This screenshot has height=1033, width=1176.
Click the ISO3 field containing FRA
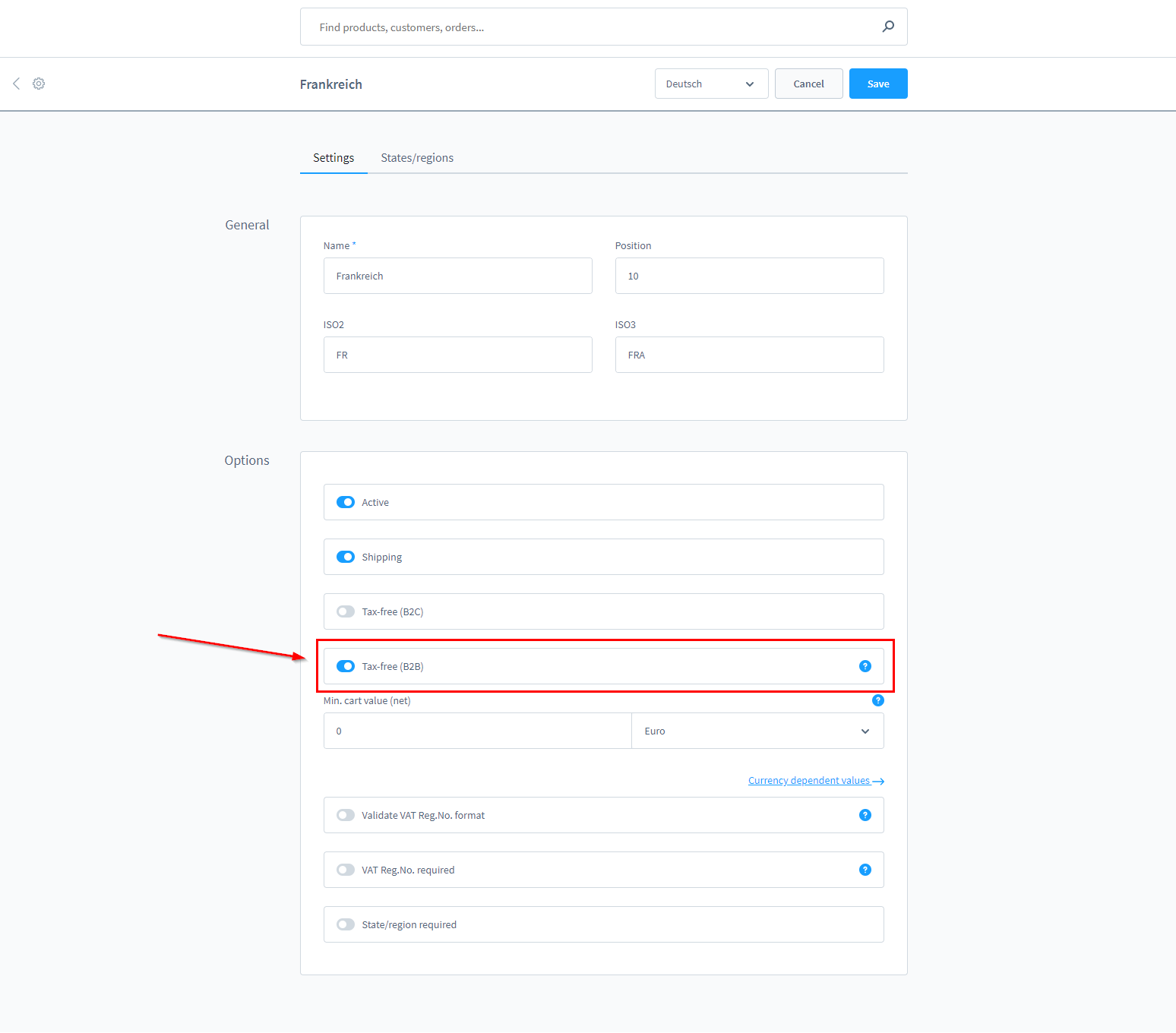coord(749,355)
